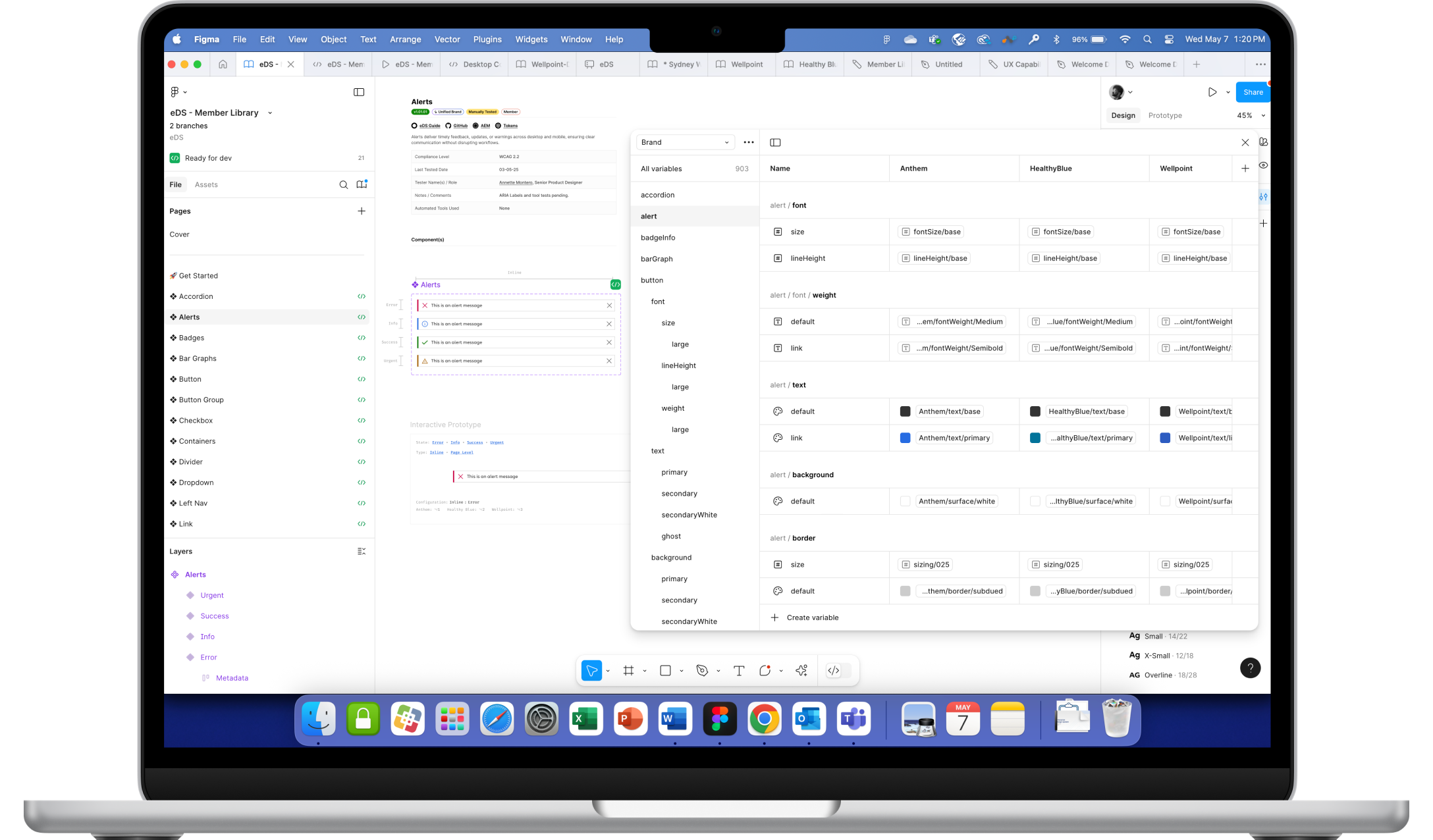Screen dimensions: 1433x840
Task: Select the Button Group page
Action: click(x=267, y=400)
